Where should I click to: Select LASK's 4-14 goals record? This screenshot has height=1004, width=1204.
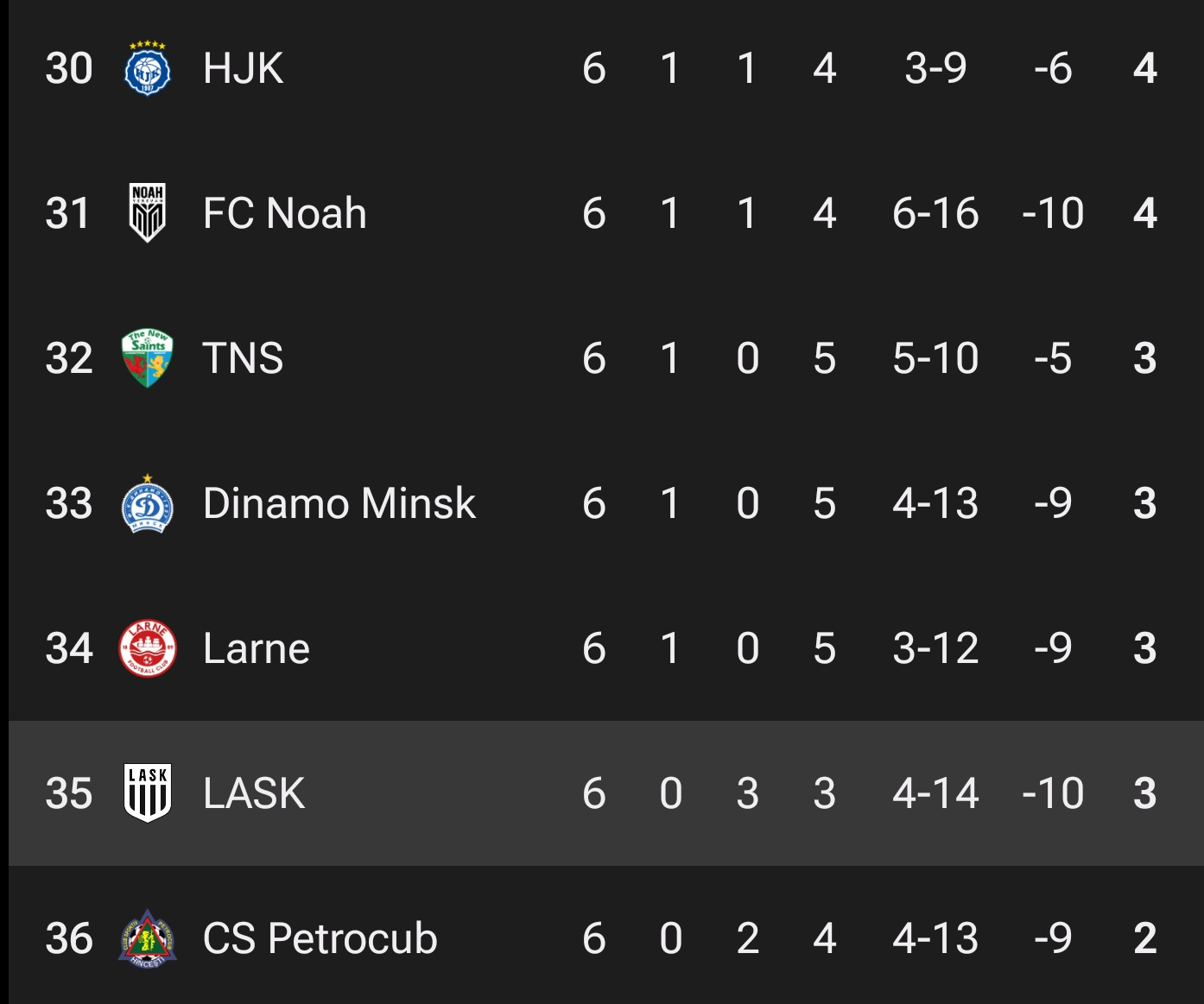(x=935, y=793)
